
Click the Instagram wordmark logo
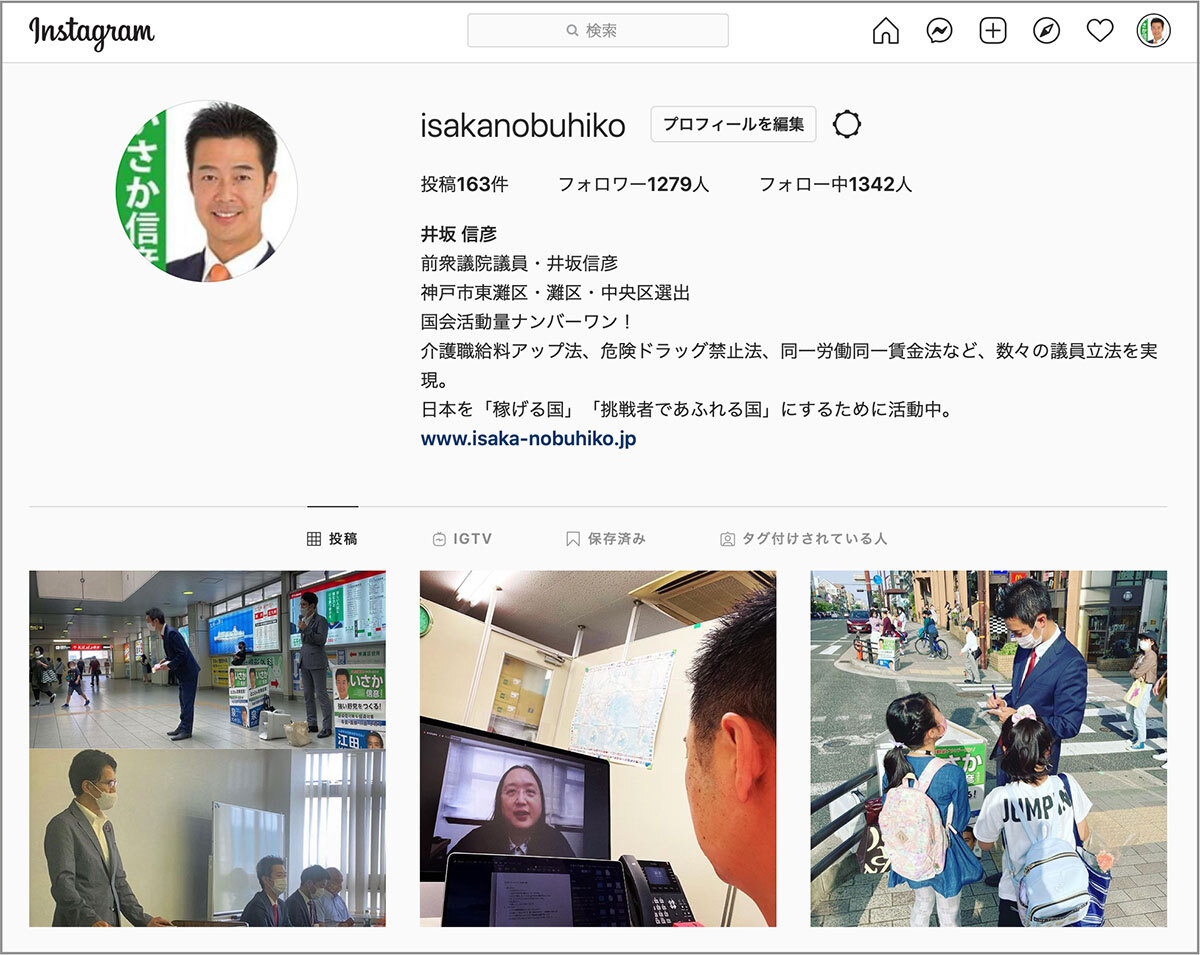pos(90,31)
